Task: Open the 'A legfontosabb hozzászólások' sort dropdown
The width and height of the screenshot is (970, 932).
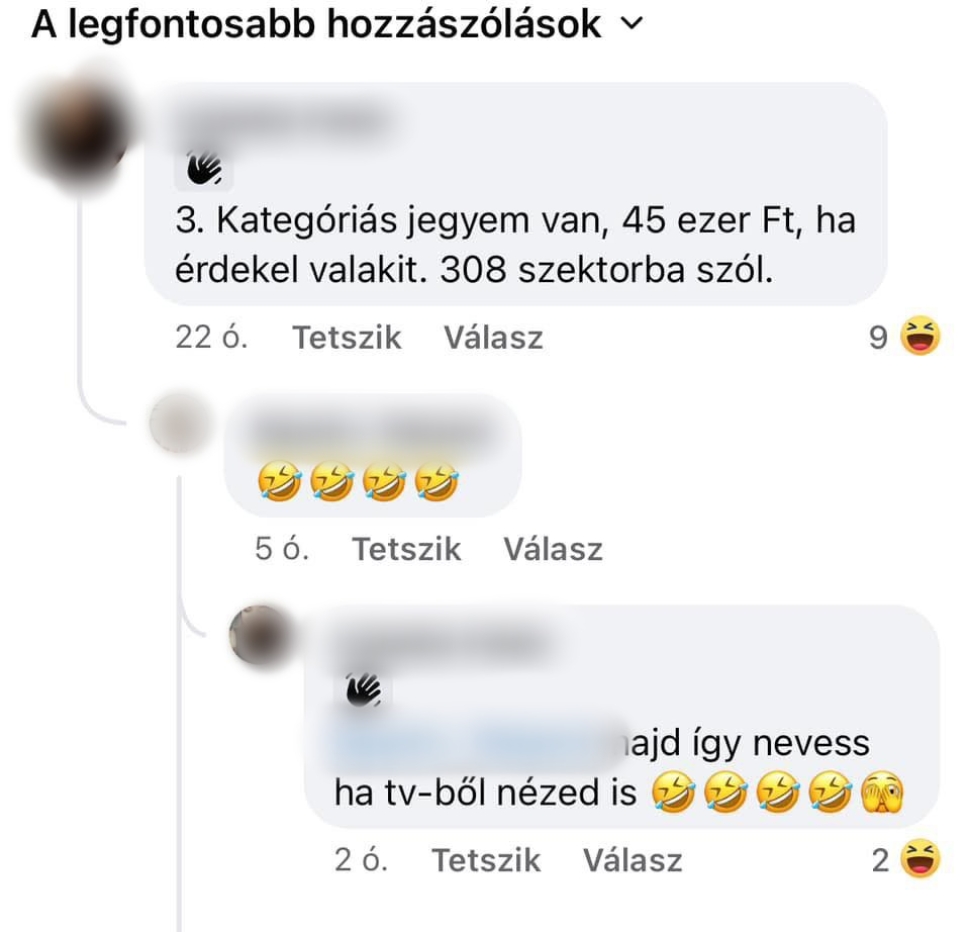Action: pyautogui.click(x=337, y=25)
